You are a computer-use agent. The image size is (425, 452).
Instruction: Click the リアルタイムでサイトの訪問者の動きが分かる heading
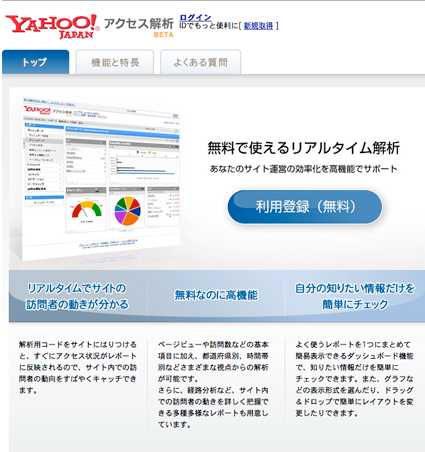(x=77, y=296)
